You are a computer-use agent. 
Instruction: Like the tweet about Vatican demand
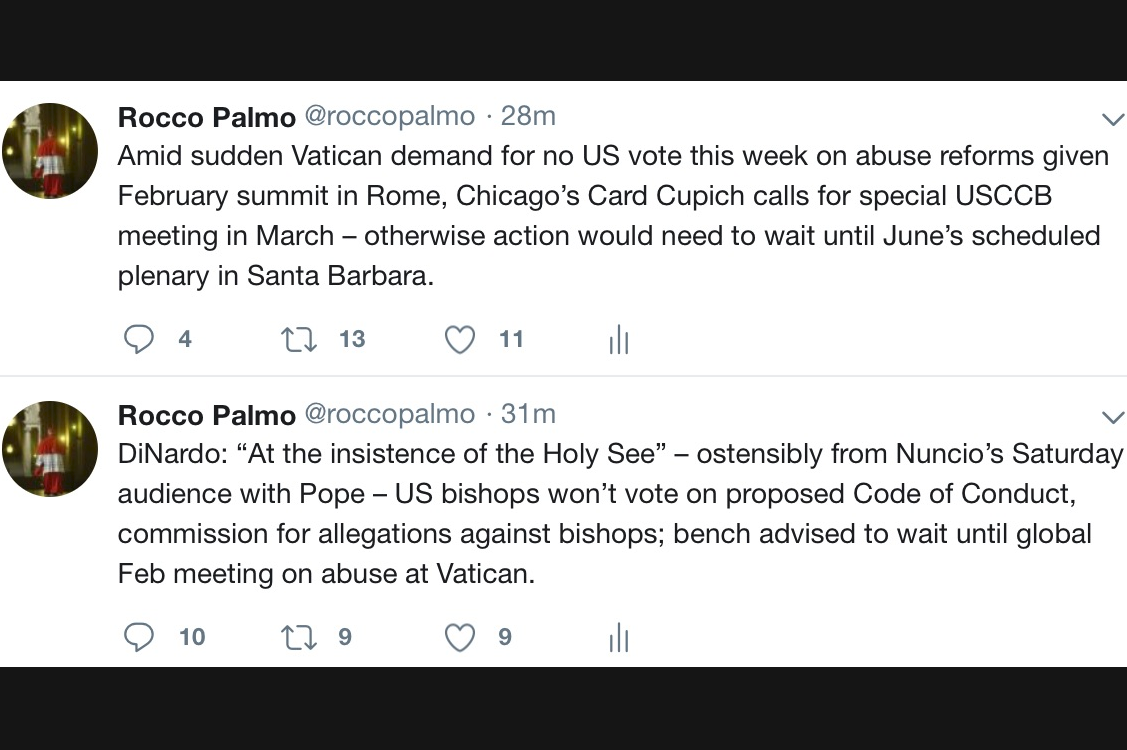pos(460,340)
